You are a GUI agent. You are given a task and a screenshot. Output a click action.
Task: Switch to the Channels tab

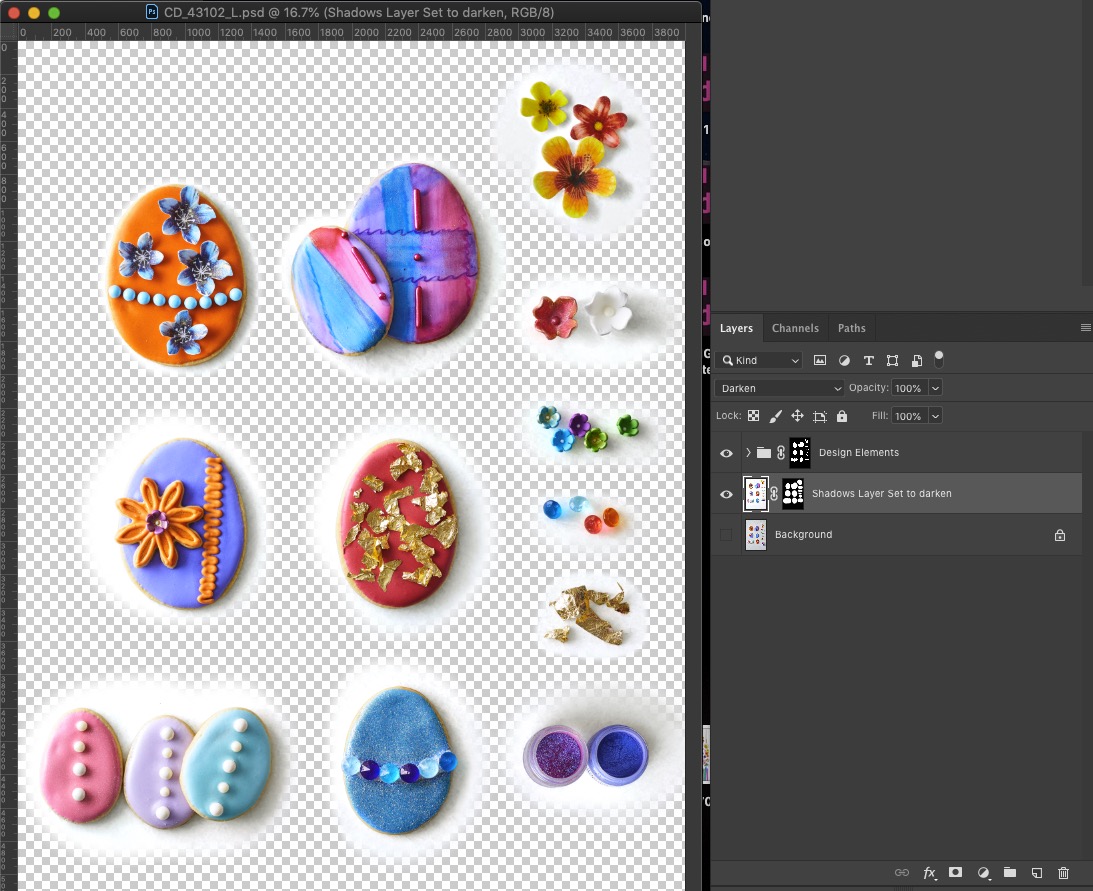pyautogui.click(x=795, y=328)
